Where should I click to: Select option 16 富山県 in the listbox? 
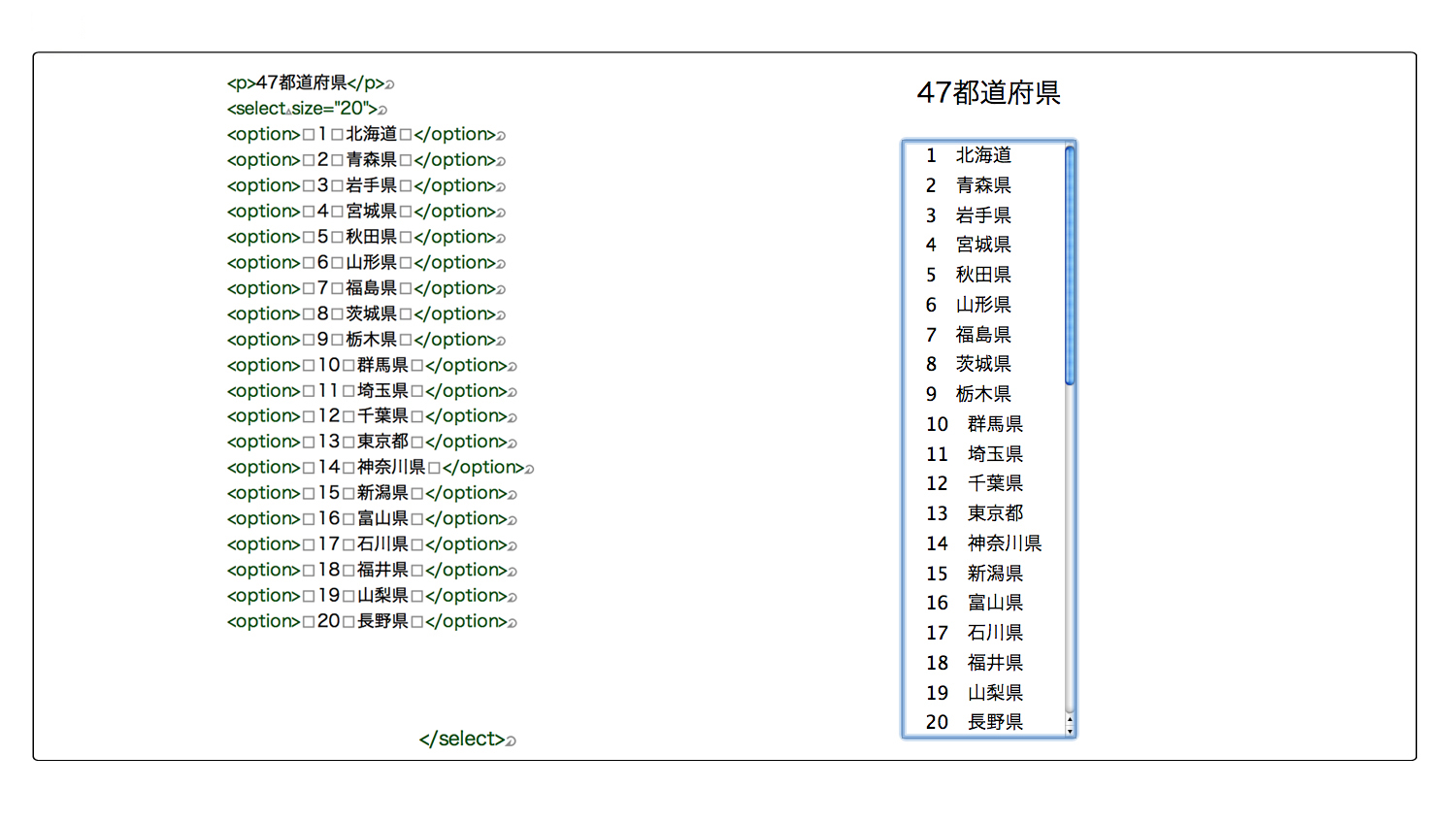point(983,603)
